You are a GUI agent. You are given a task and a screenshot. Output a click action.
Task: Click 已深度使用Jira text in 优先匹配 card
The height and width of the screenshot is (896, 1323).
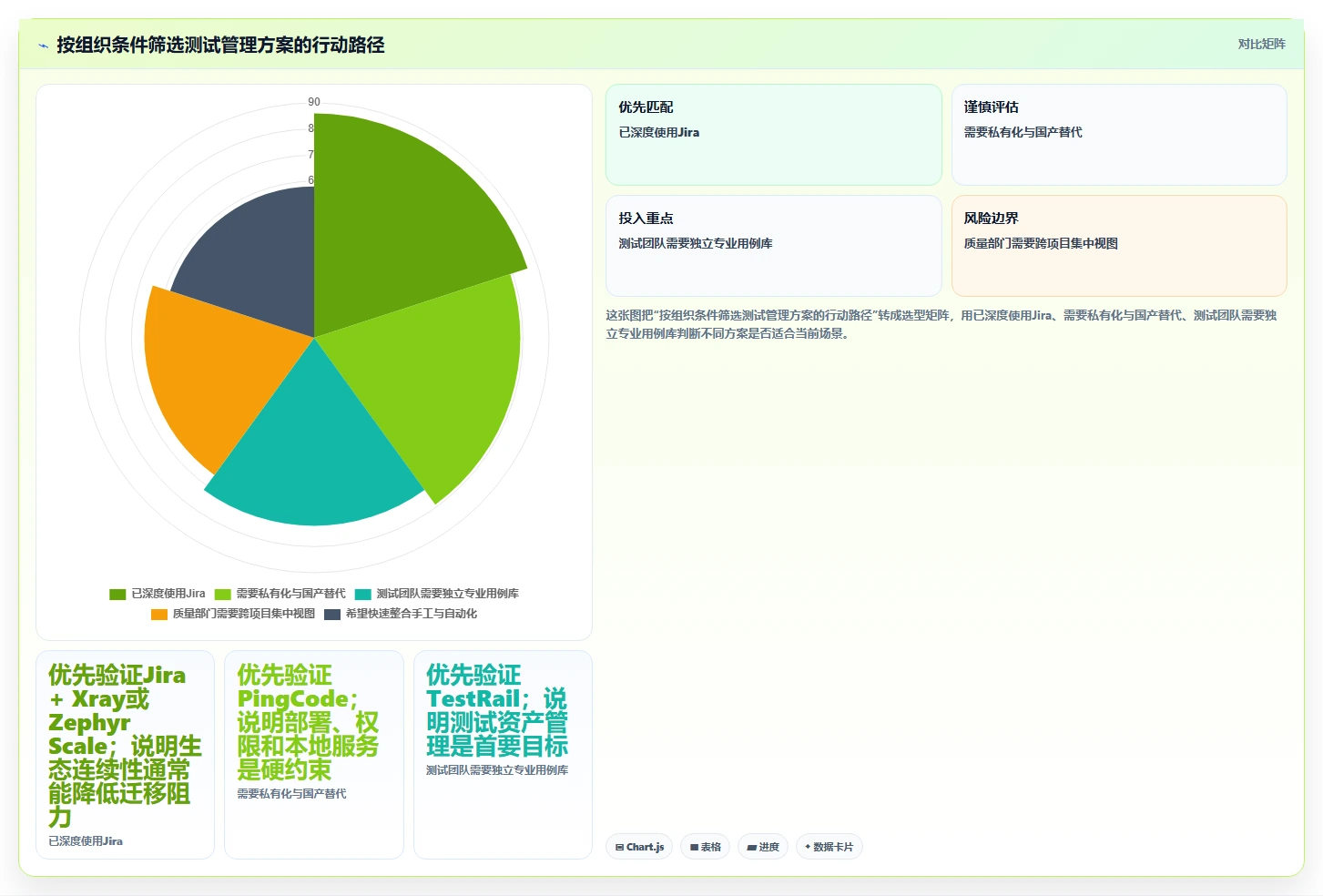(659, 132)
